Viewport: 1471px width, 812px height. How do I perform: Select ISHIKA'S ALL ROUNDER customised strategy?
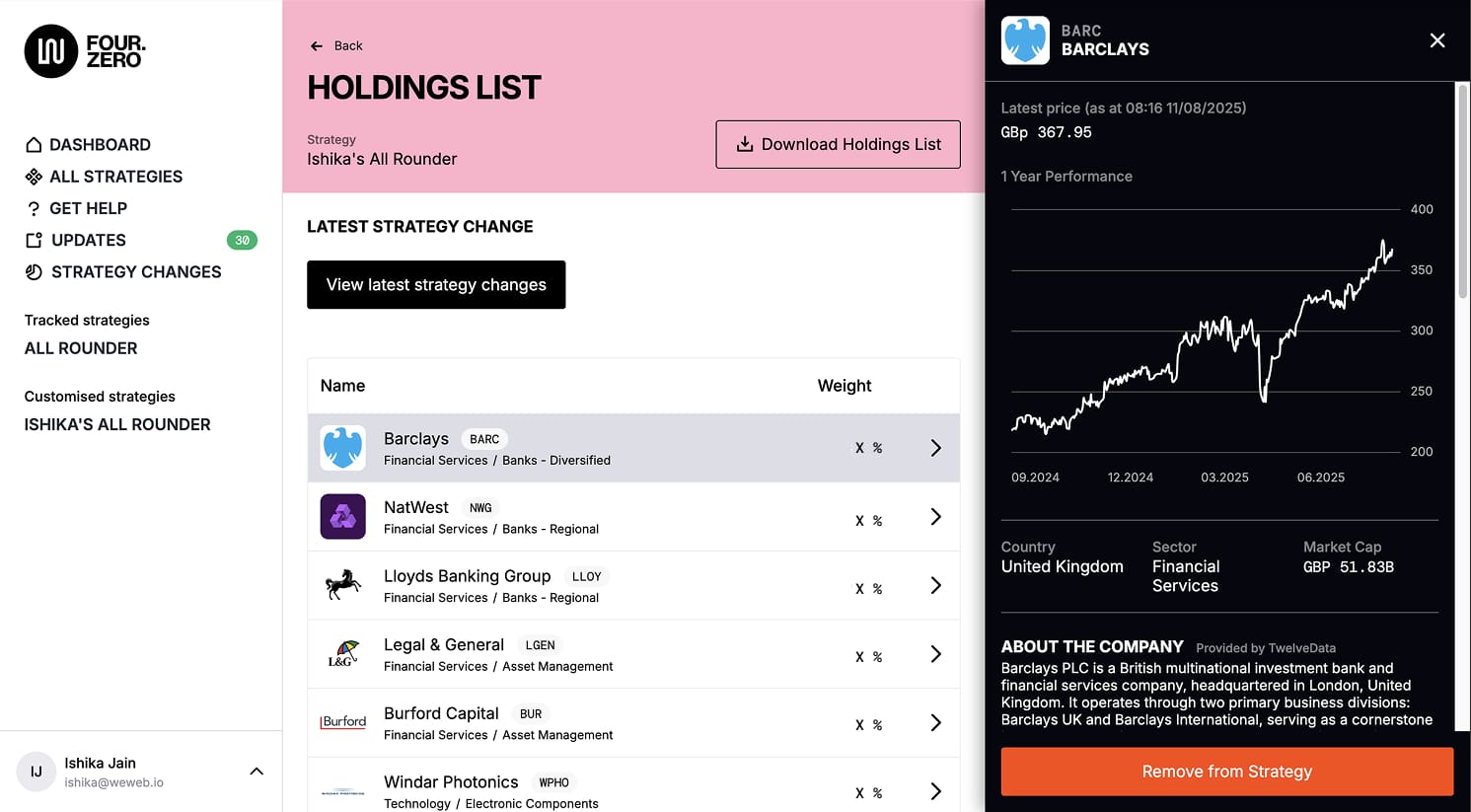pos(117,424)
